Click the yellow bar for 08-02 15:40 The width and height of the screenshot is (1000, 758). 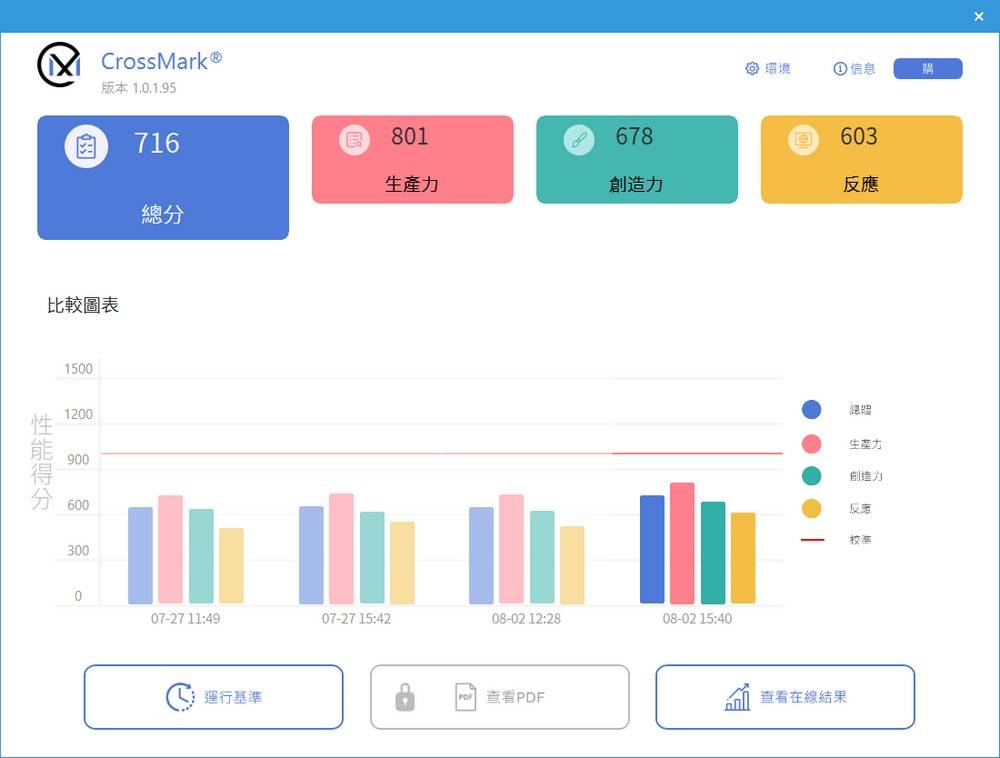coord(743,558)
